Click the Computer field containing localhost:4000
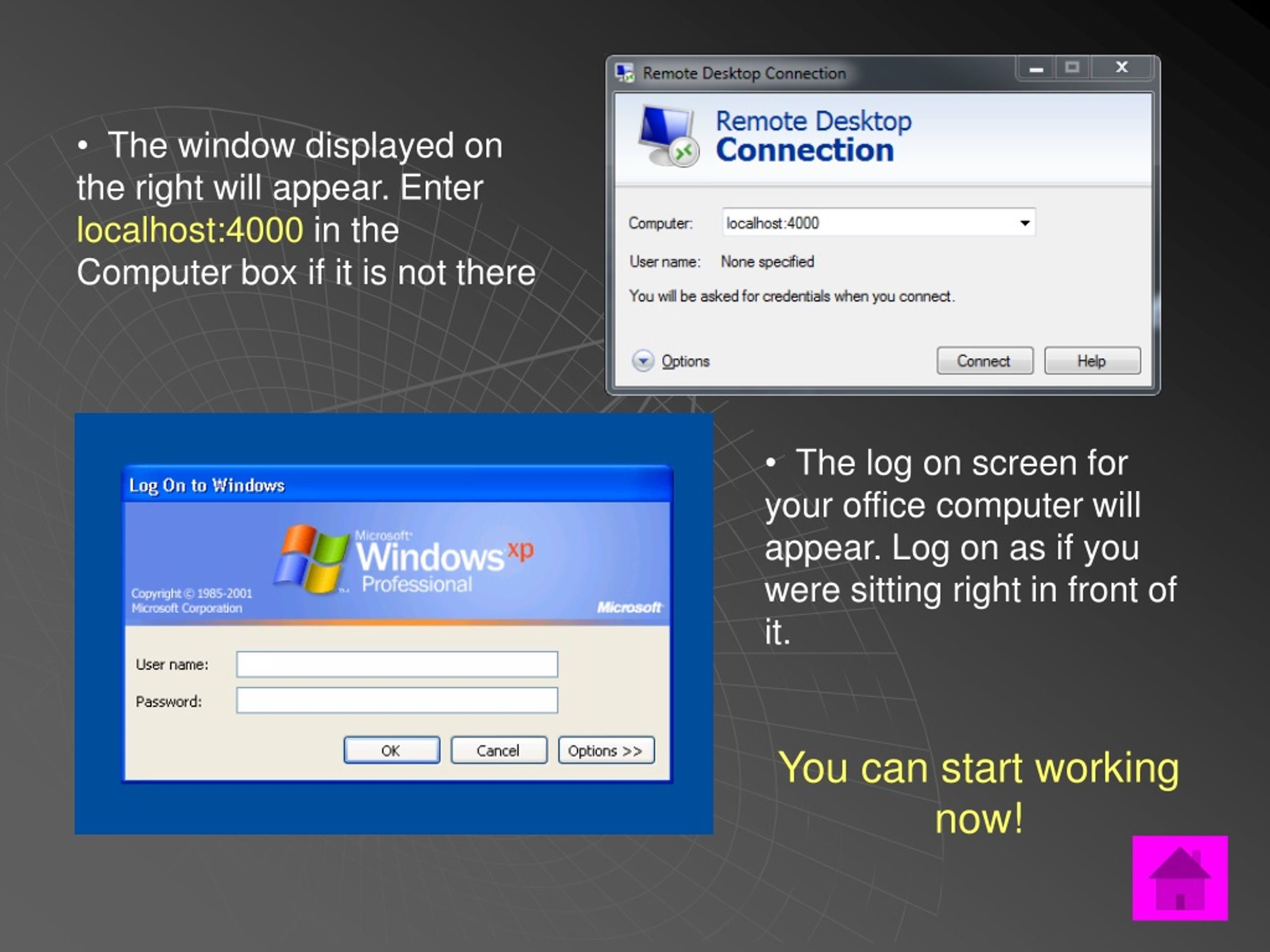 (x=879, y=223)
